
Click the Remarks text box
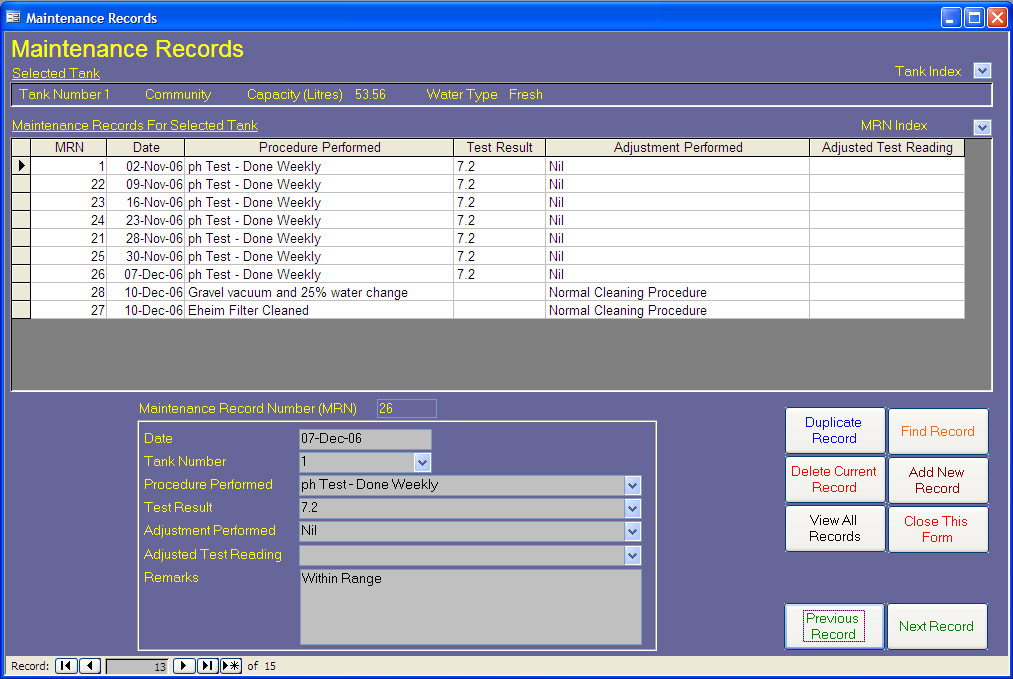point(470,607)
